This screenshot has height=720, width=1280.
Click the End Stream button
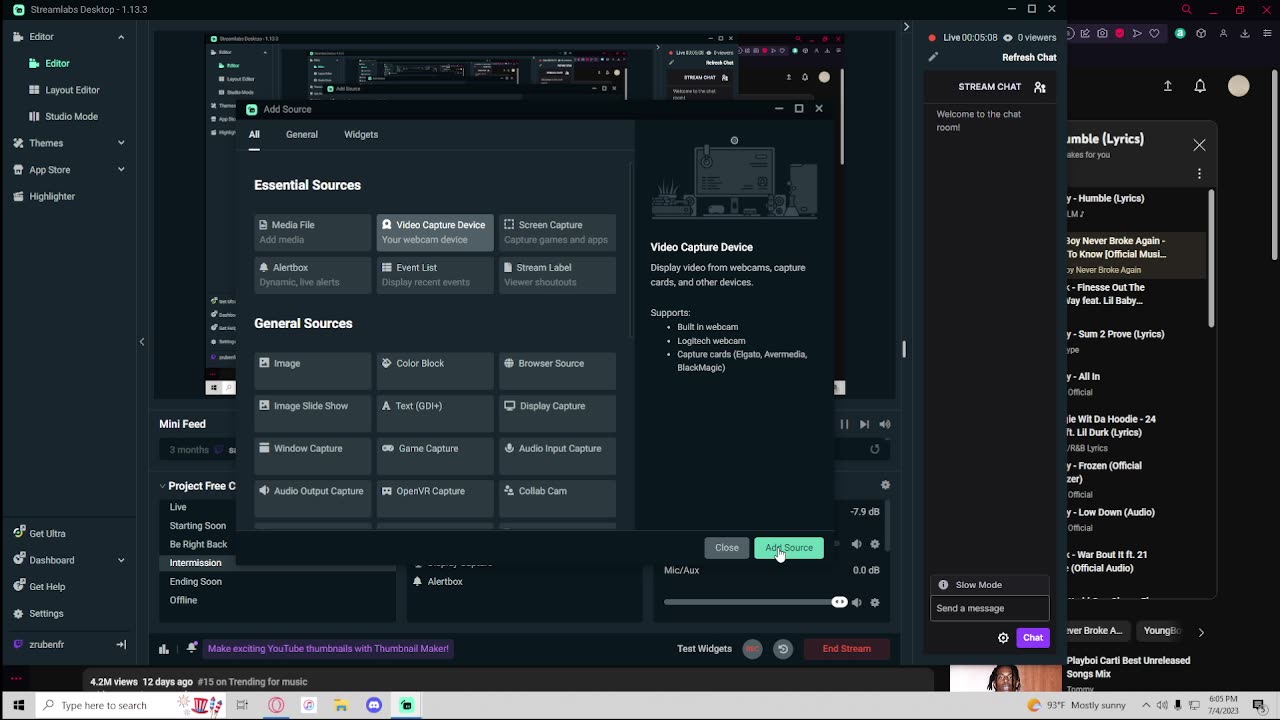coord(847,649)
